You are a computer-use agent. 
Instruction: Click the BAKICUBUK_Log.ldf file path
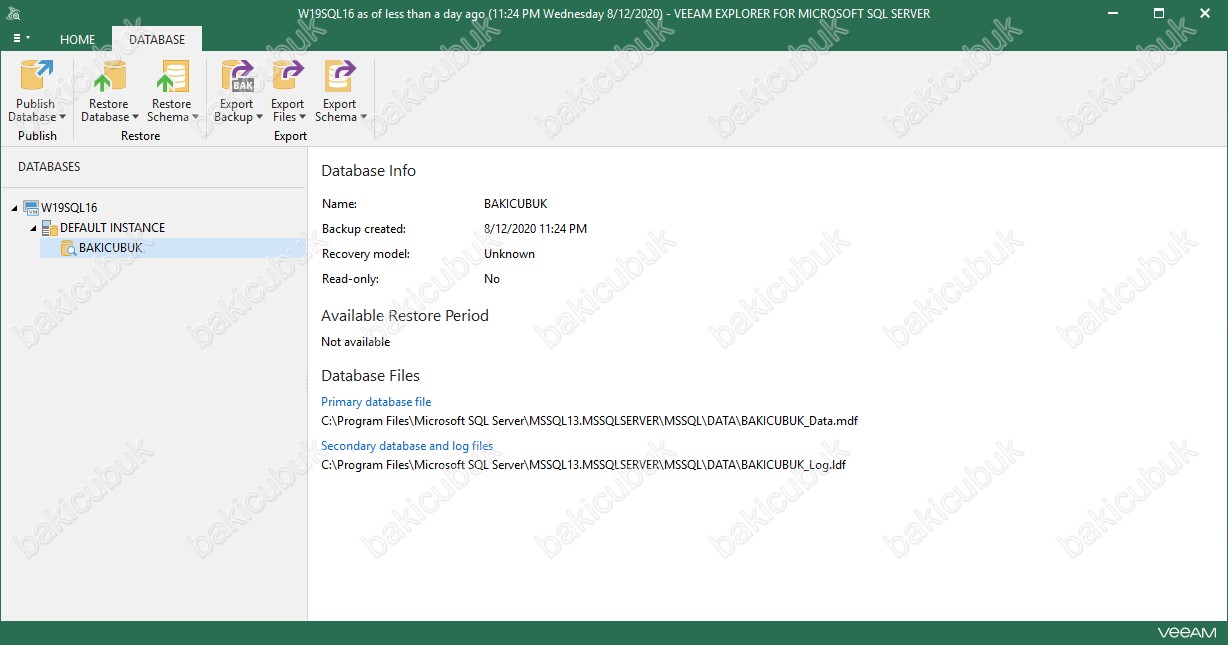tap(584, 465)
